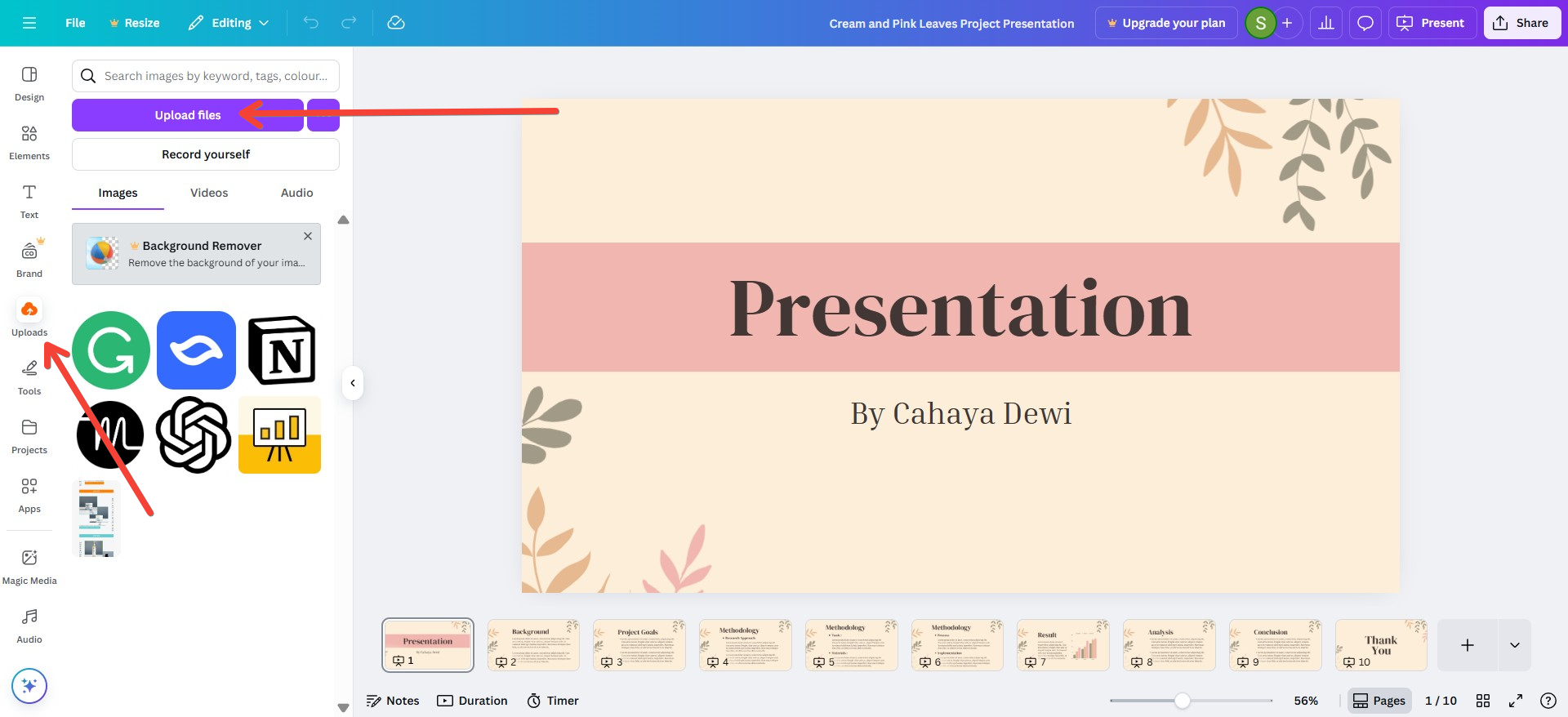The height and width of the screenshot is (717, 1568).
Task: Enter fullscreen with the expand arrows icon
Action: coord(1516,701)
